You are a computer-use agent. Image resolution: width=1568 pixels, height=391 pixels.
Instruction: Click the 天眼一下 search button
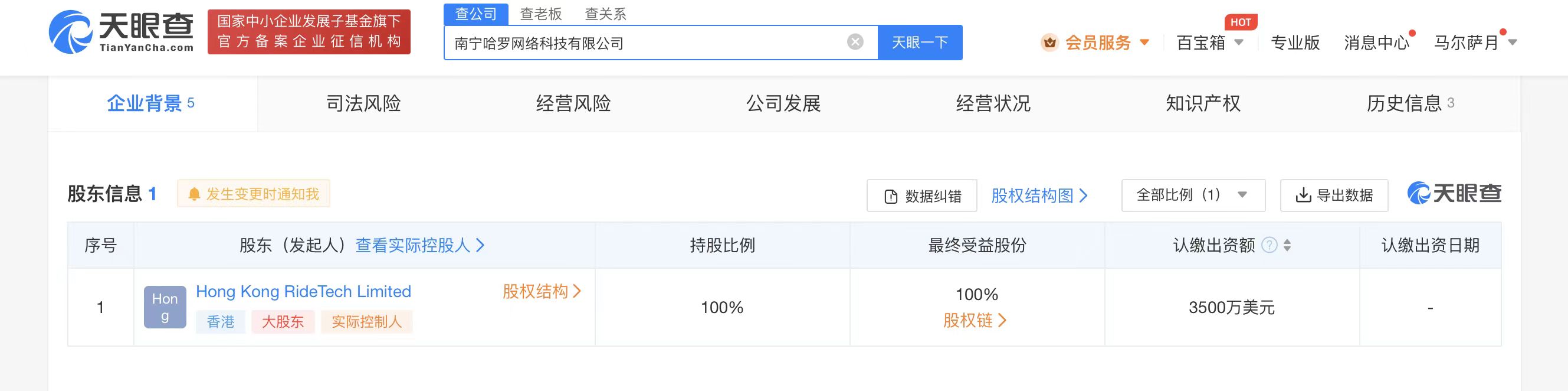920,43
